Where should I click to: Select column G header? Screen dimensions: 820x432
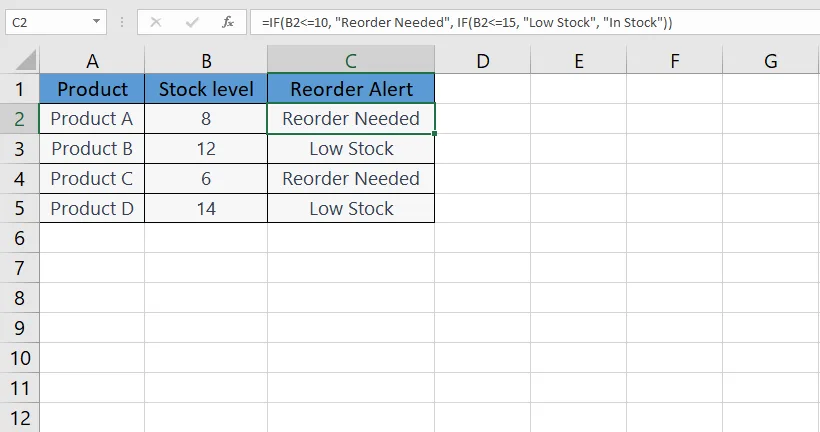(771, 61)
